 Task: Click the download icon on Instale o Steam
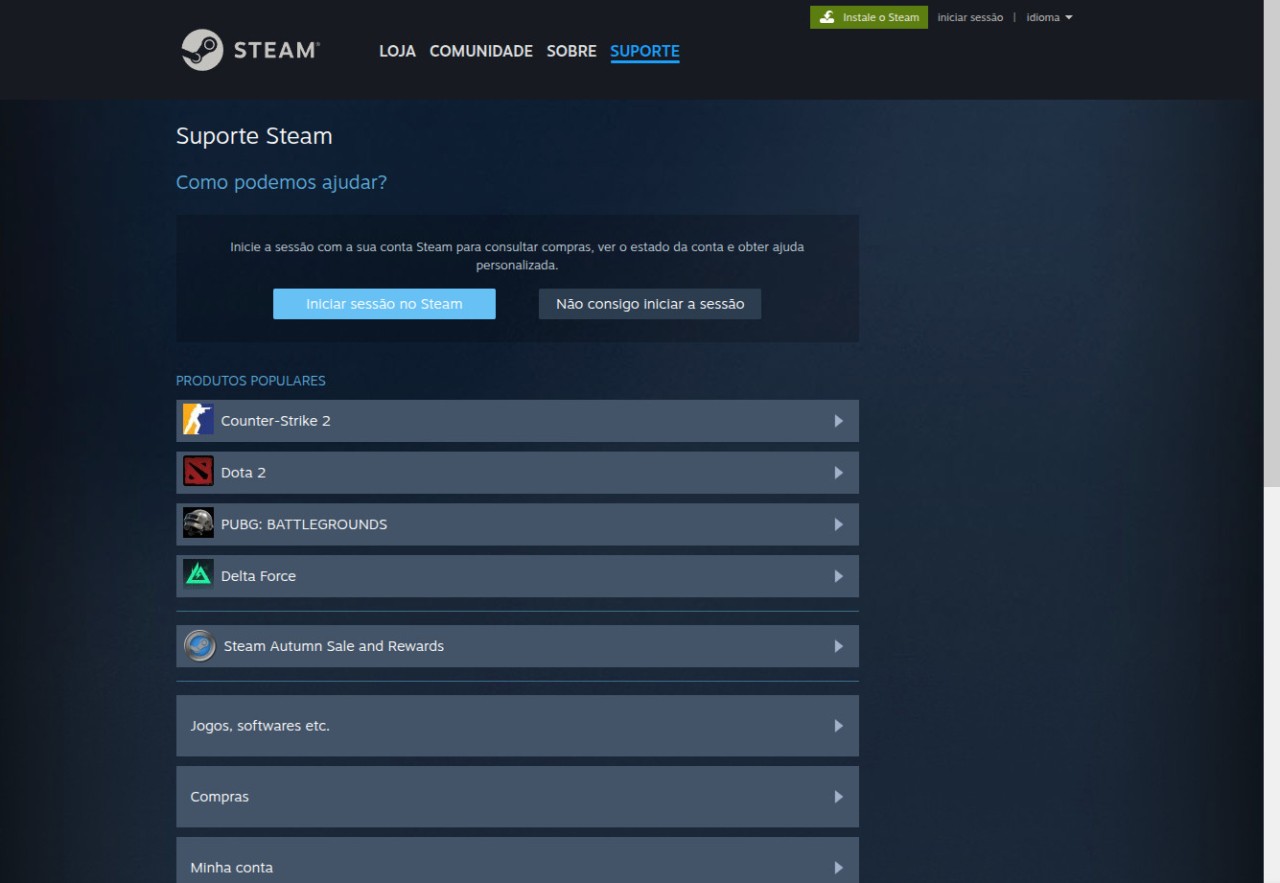point(827,17)
